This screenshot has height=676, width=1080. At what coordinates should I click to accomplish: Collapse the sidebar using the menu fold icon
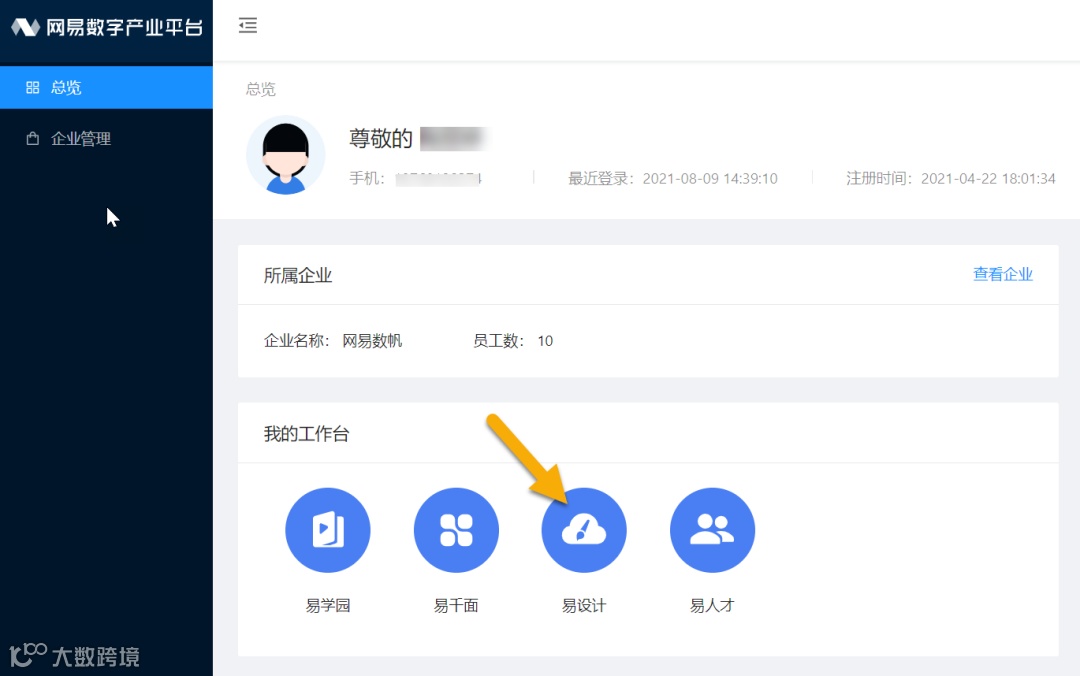click(x=248, y=25)
